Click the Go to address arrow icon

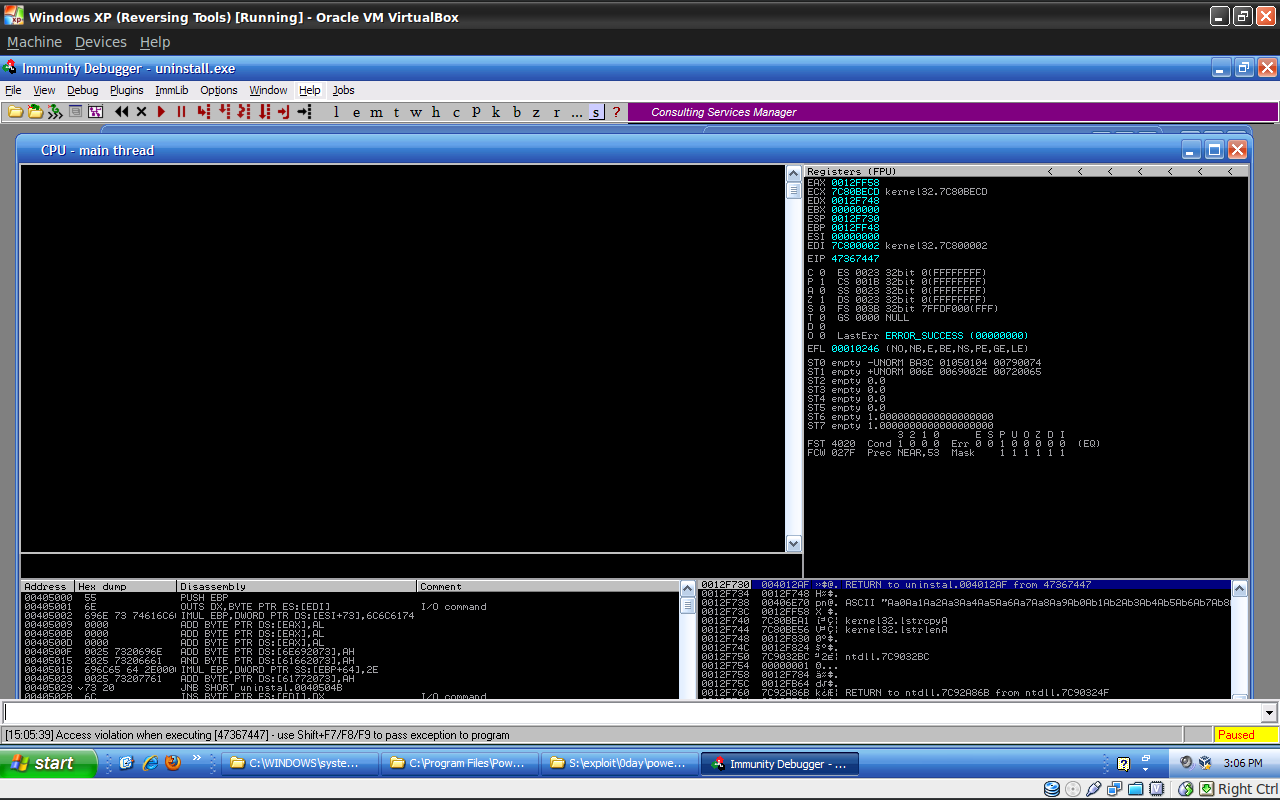pyautogui.click(x=304, y=112)
